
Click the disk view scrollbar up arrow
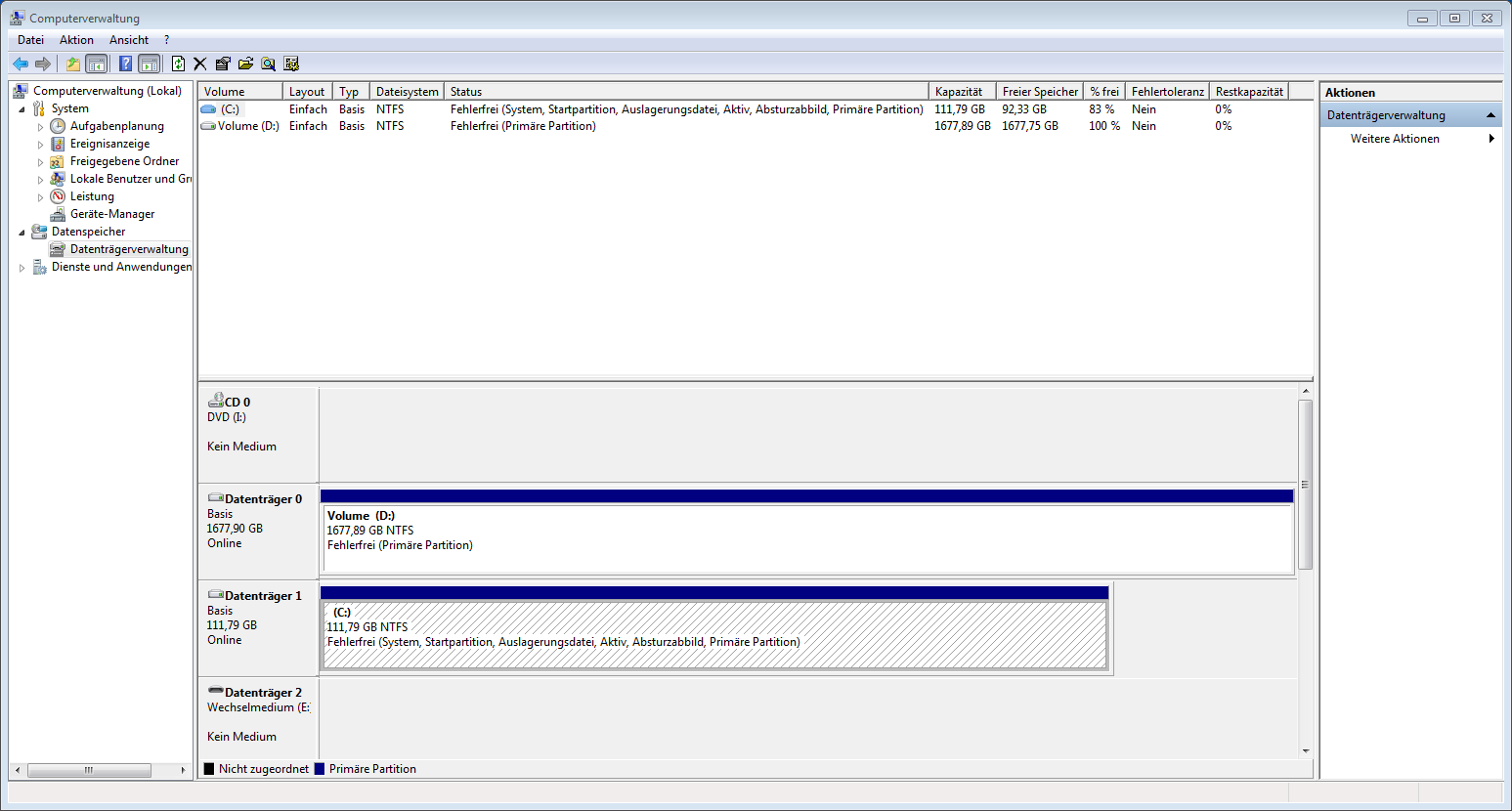[1306, 391]
